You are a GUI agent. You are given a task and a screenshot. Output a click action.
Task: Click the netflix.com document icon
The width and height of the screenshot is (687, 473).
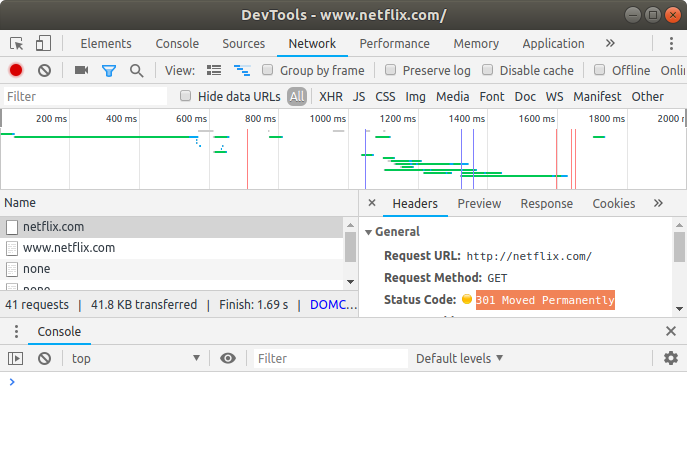coord(12,227)
